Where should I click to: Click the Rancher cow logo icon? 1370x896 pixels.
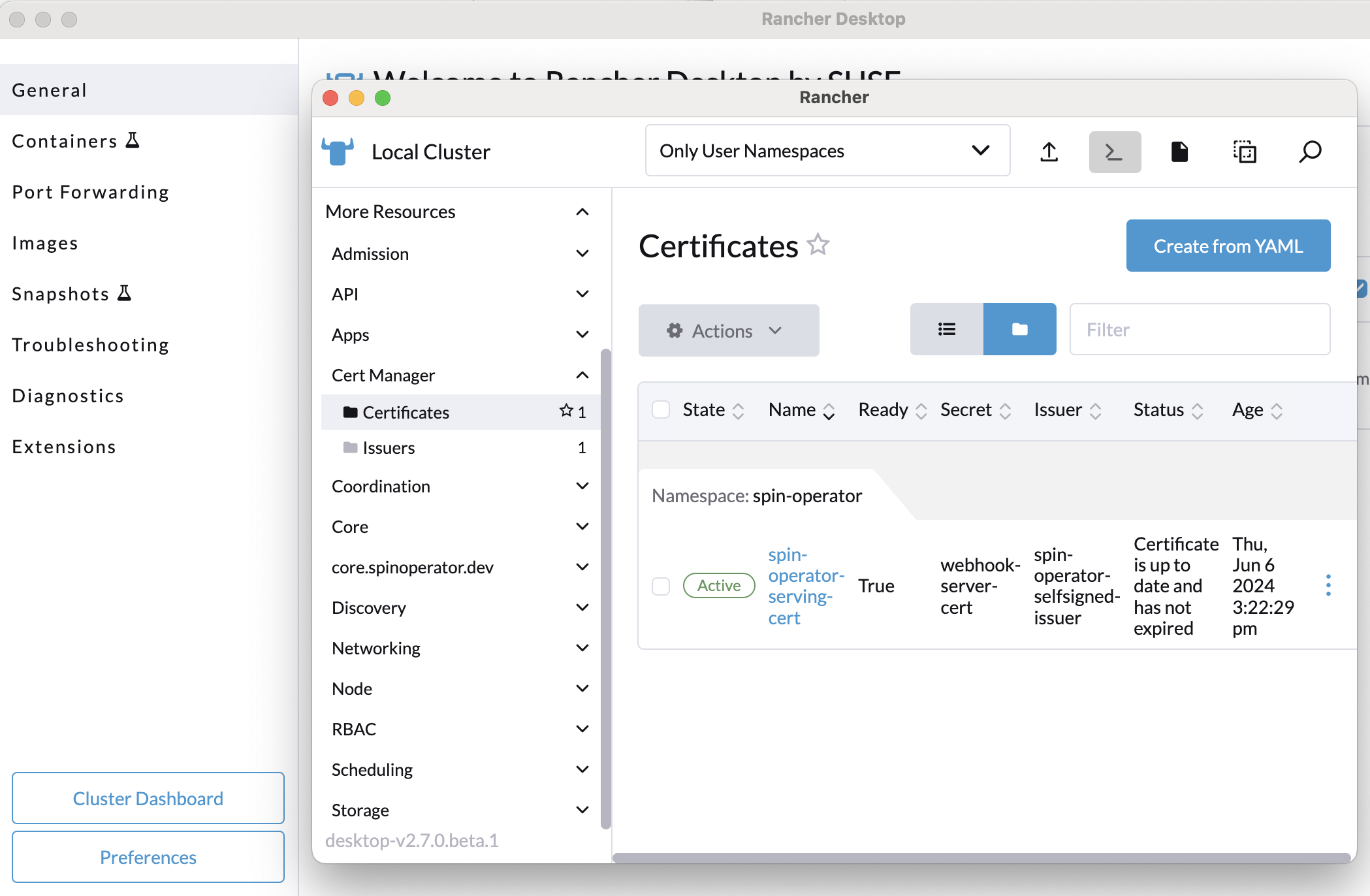tap(338, 152)
